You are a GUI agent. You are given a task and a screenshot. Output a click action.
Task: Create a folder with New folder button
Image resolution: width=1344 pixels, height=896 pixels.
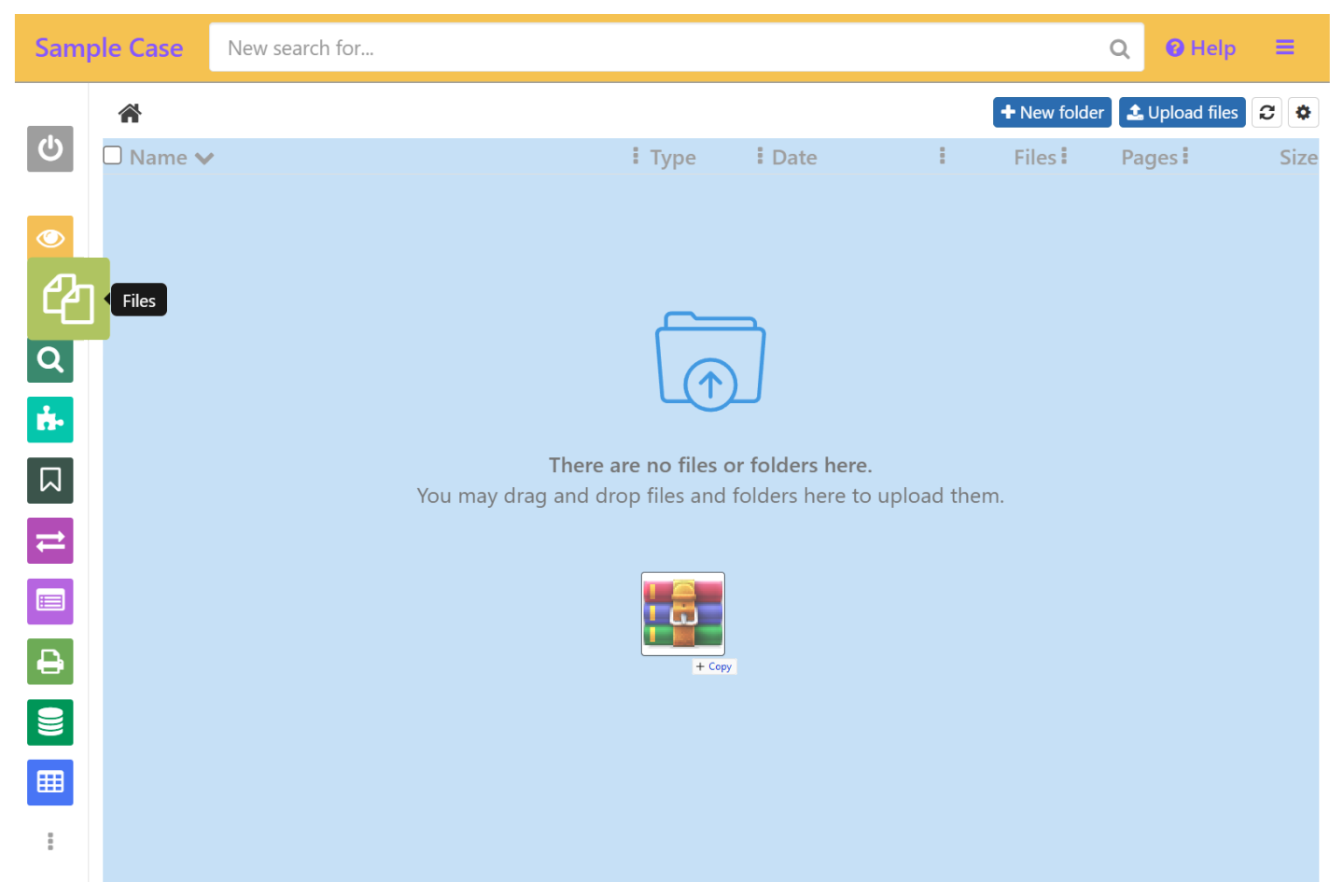pos(1052,112)
